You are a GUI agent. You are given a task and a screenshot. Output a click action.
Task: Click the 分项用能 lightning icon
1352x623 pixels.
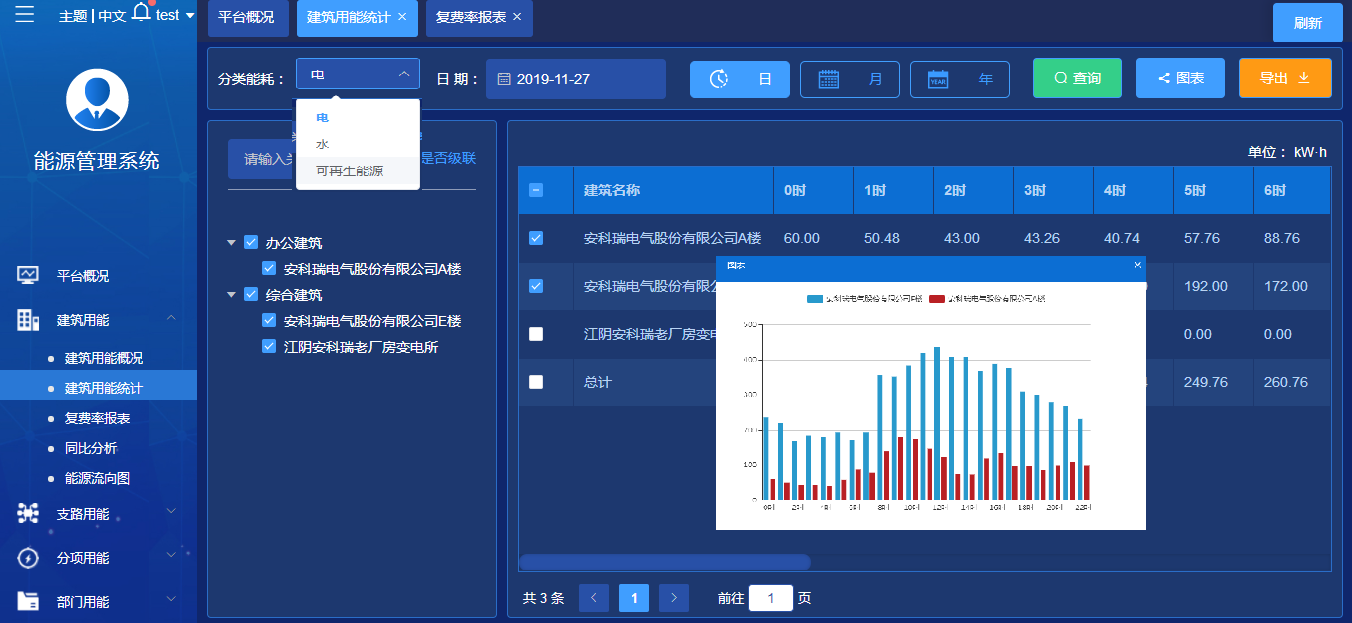tap(28, 558)
